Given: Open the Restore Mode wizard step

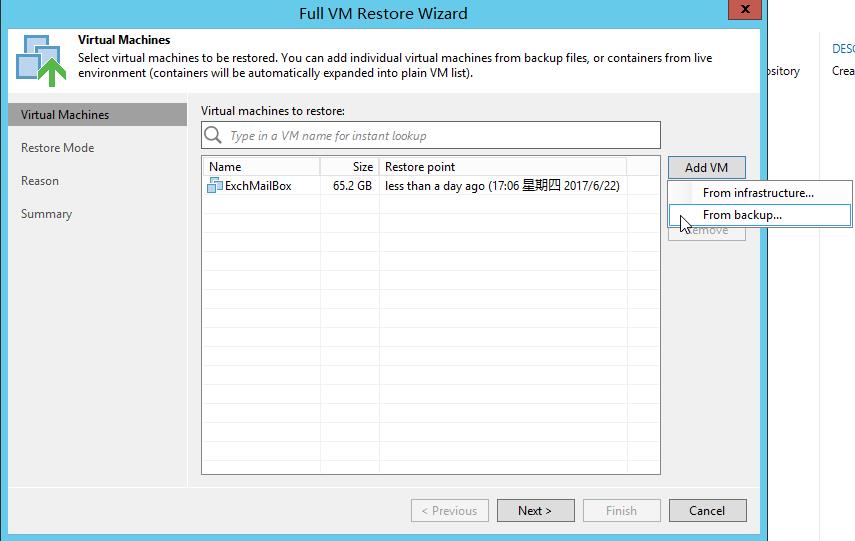Looking at the screenshot, I should click(57, 148).
